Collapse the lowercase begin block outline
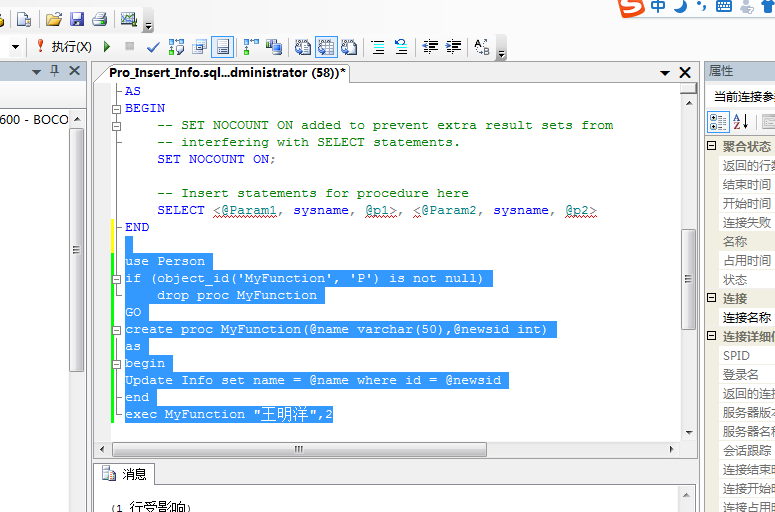Viewport: 775px width, 512px height. tap(117, 364)
